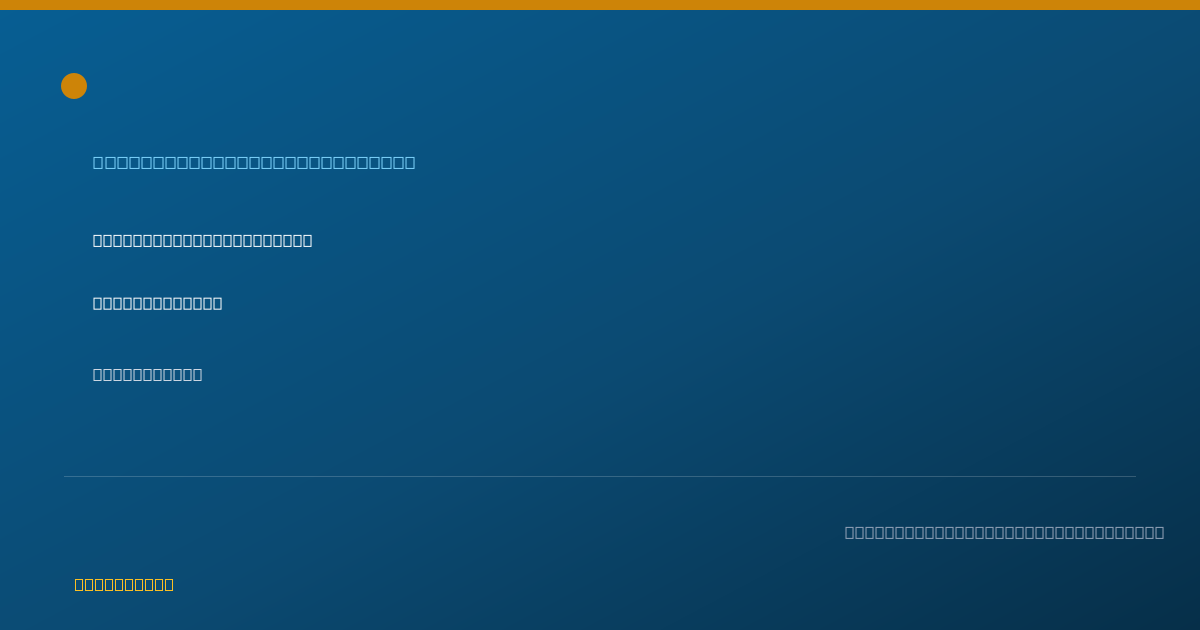Click the round orange logo mark
Screen dimensions: 1200x630
(x=74, y=86)
